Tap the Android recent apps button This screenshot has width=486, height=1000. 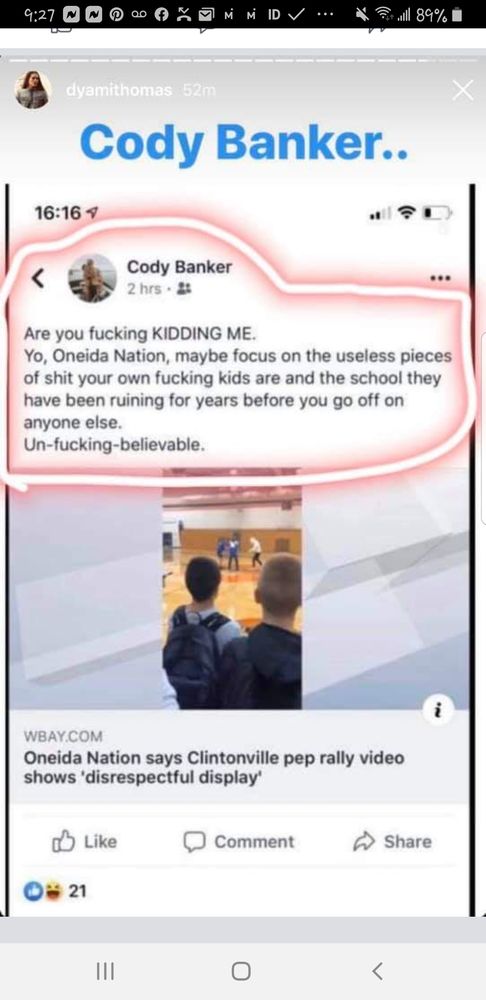click(x=105, y=971)
